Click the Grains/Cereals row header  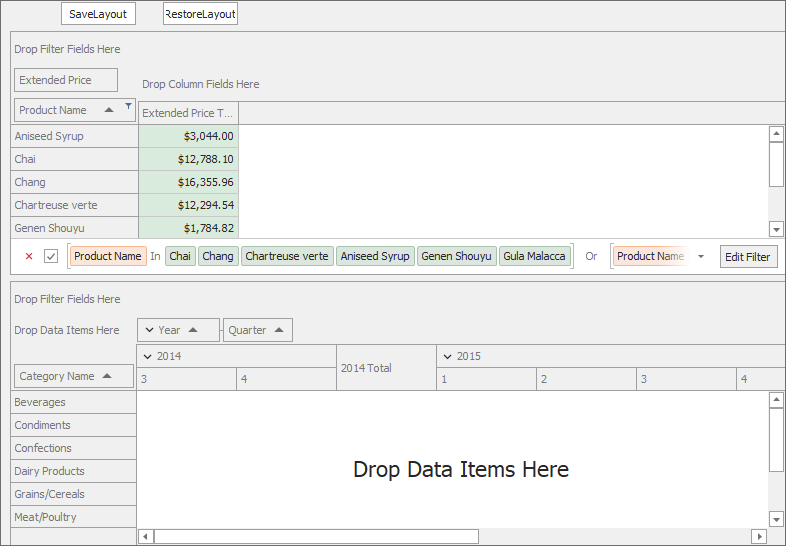tap(73, 495)
